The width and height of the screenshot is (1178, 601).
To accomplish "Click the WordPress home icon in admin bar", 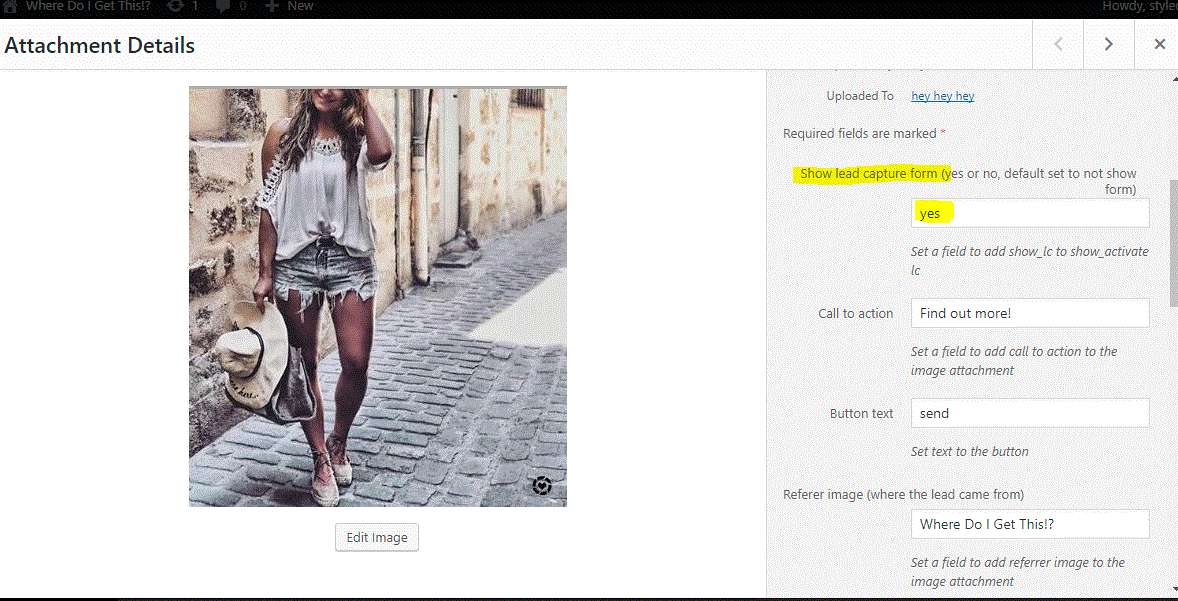I will click(10, 6).
